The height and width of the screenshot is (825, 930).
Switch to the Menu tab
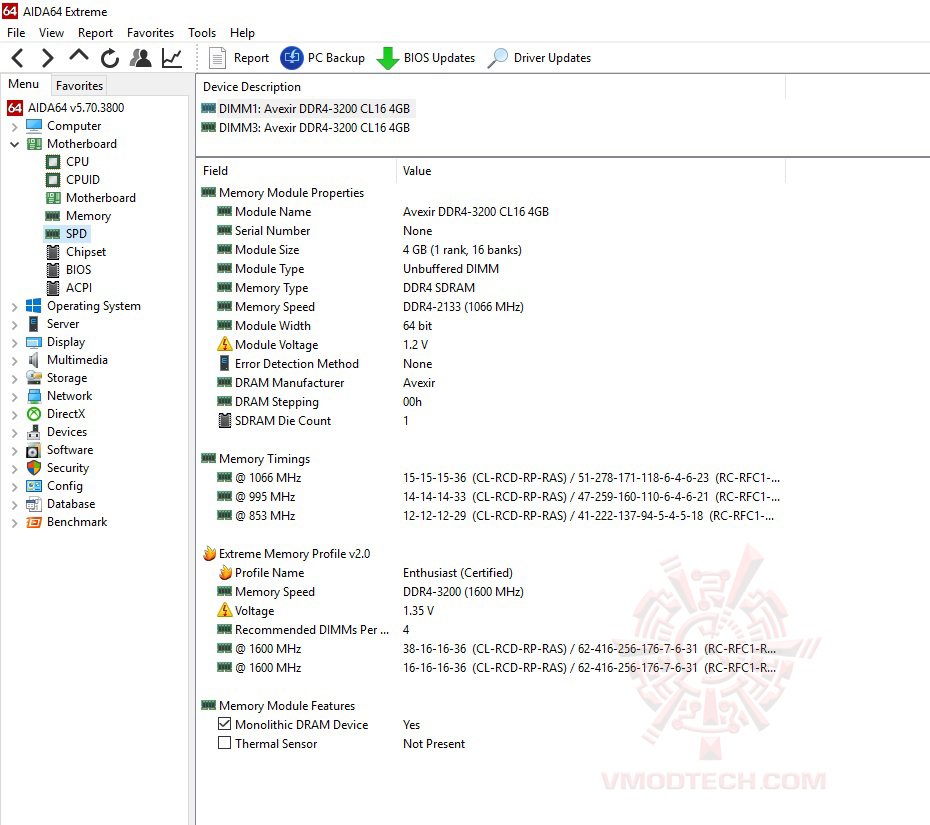[24, 84]
